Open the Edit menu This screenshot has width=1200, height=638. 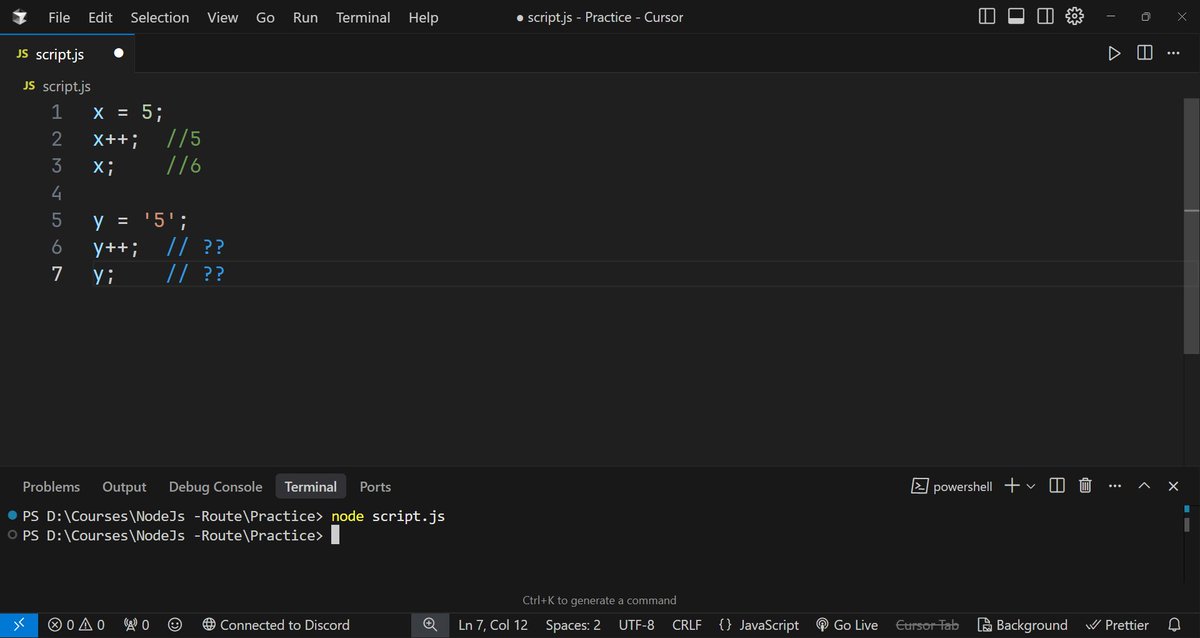[100, 18]
